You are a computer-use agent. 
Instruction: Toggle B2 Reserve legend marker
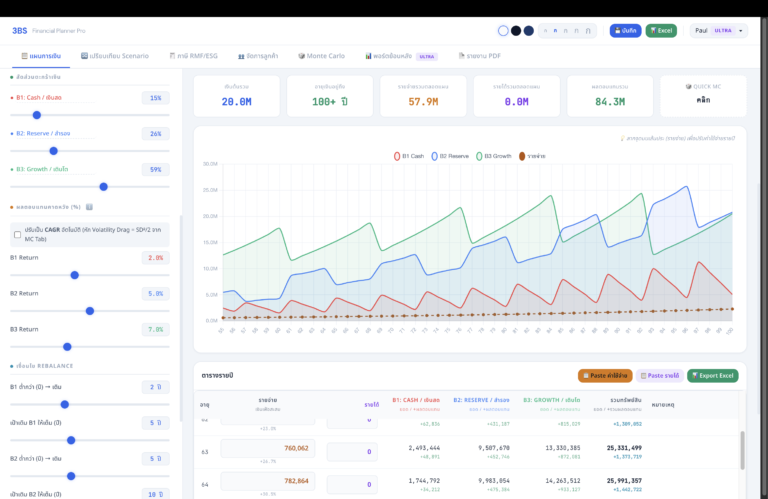(434, 156)
